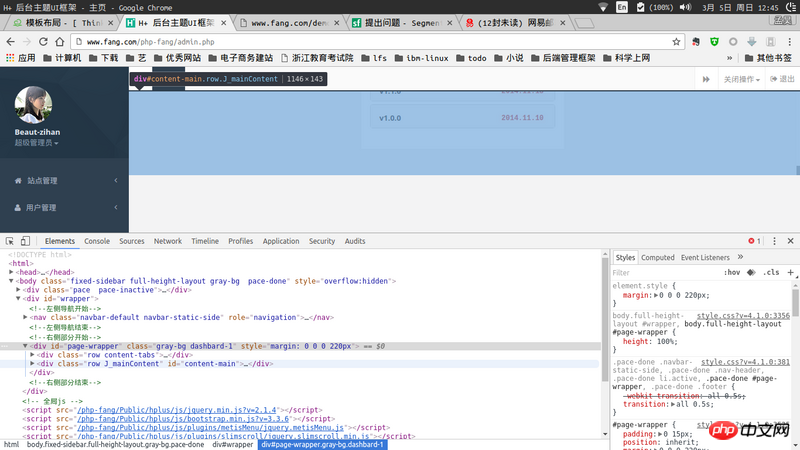Viewport: 800px width, 450px height.
Task: Open the Audits tab
Action: click(355, 241)
